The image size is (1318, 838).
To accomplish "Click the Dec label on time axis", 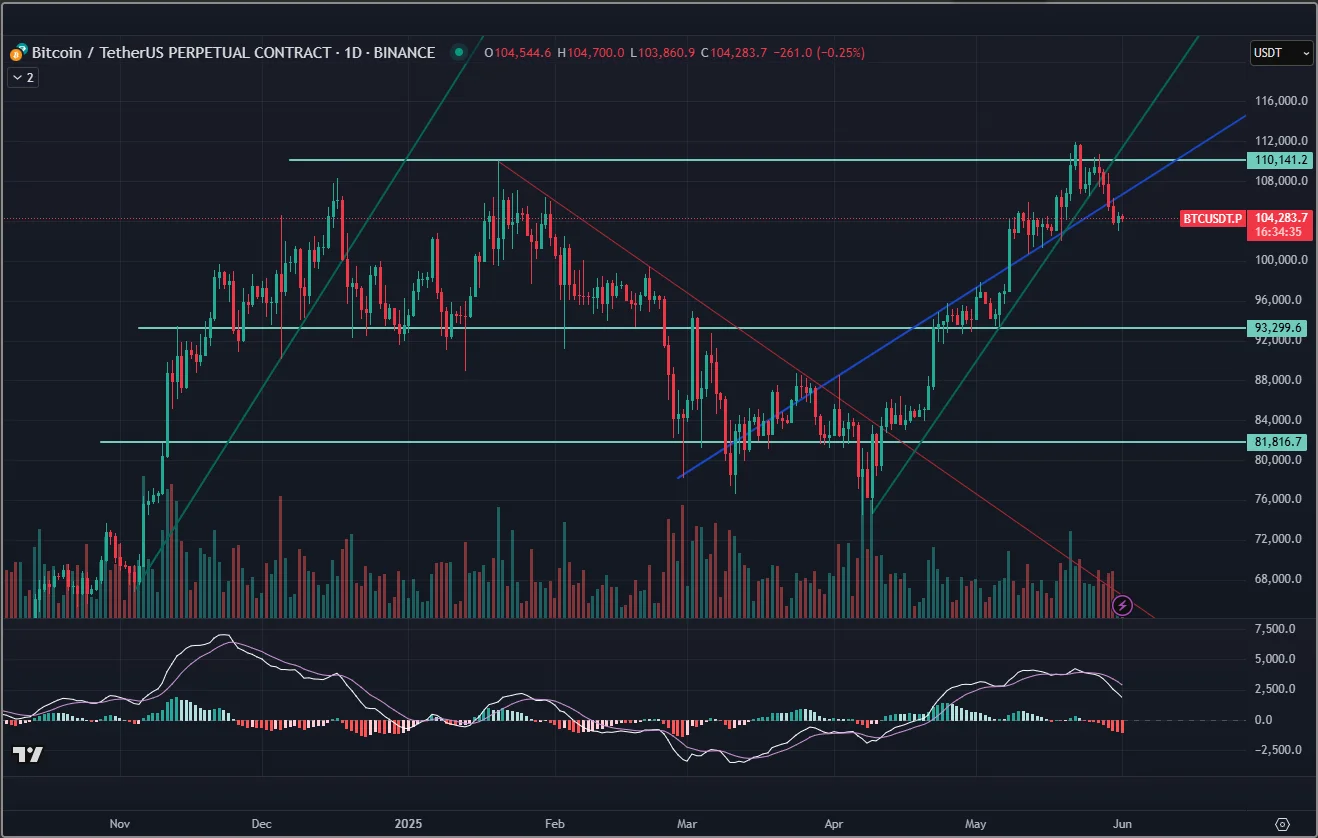I will pyautogui.click(x=261, y=824).
